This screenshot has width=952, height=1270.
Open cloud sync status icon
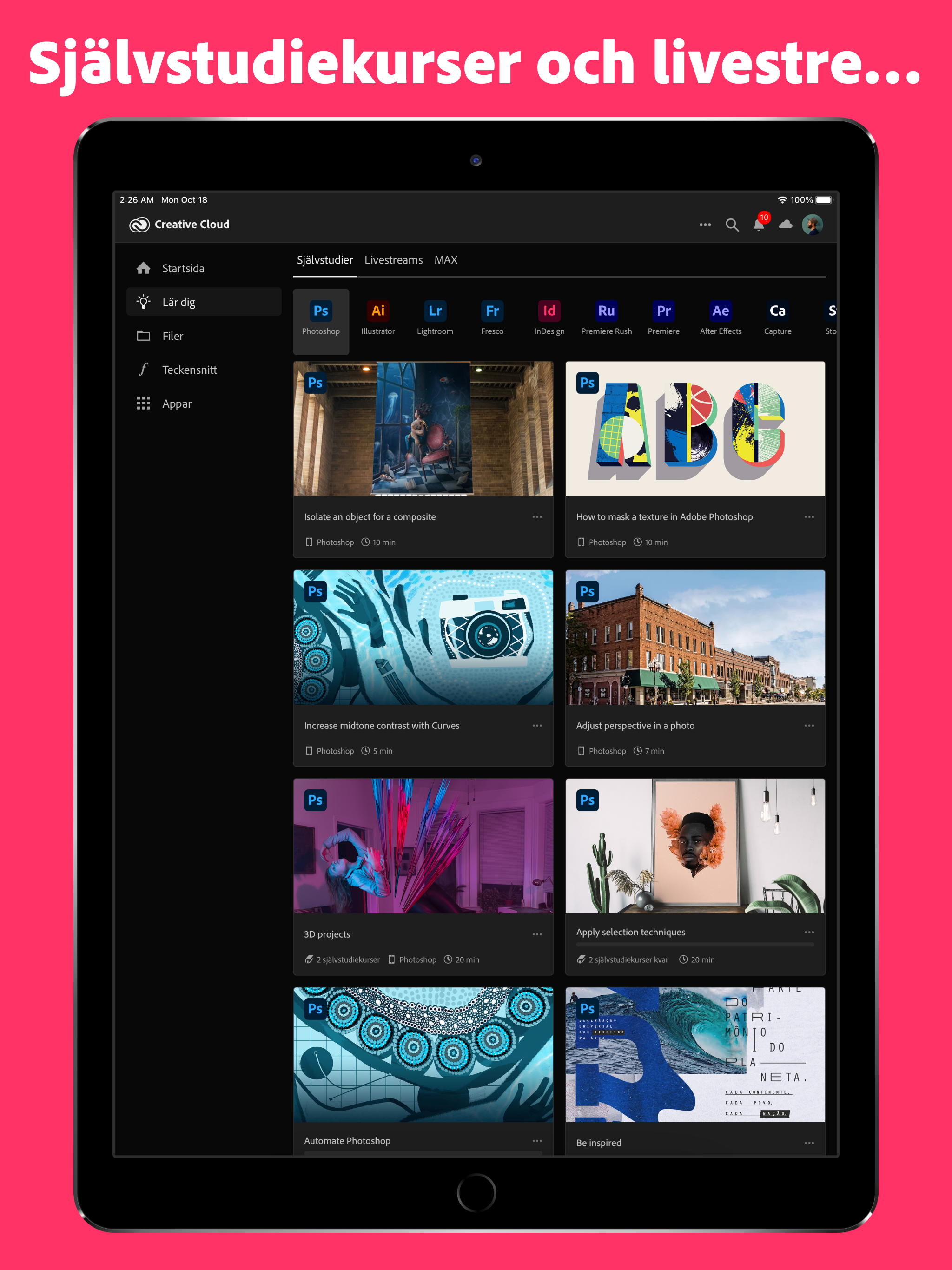[786, 225]
